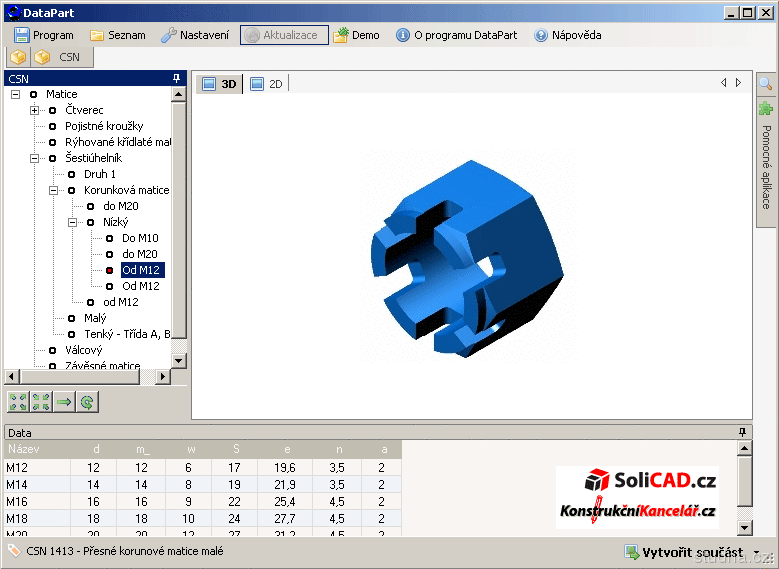
Task: Click the collapse-all icon below the tree
Action: [x=41, y=402]
